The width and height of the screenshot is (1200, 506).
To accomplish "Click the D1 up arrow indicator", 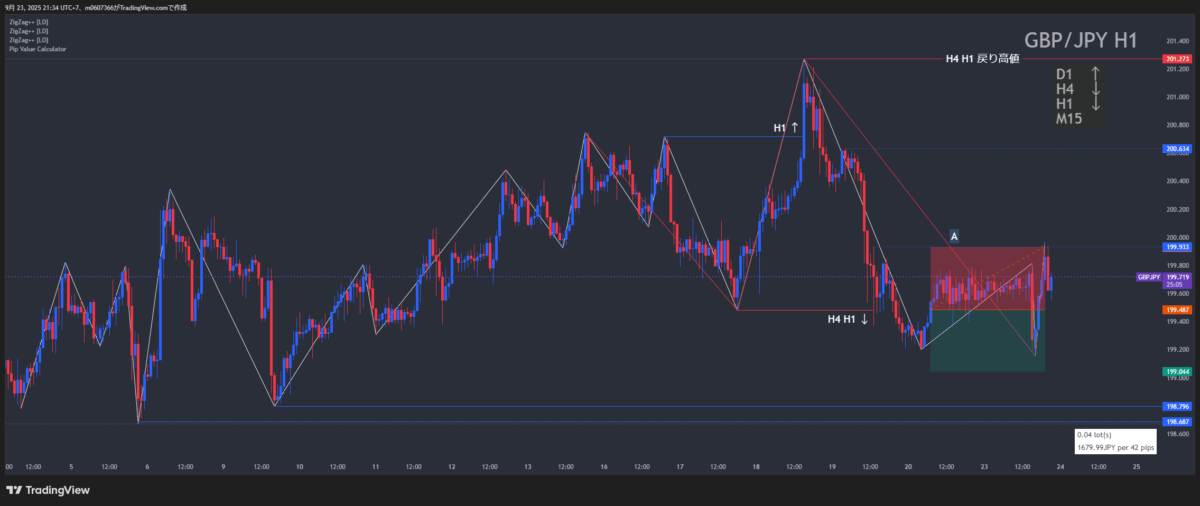I will [1095, 74].
